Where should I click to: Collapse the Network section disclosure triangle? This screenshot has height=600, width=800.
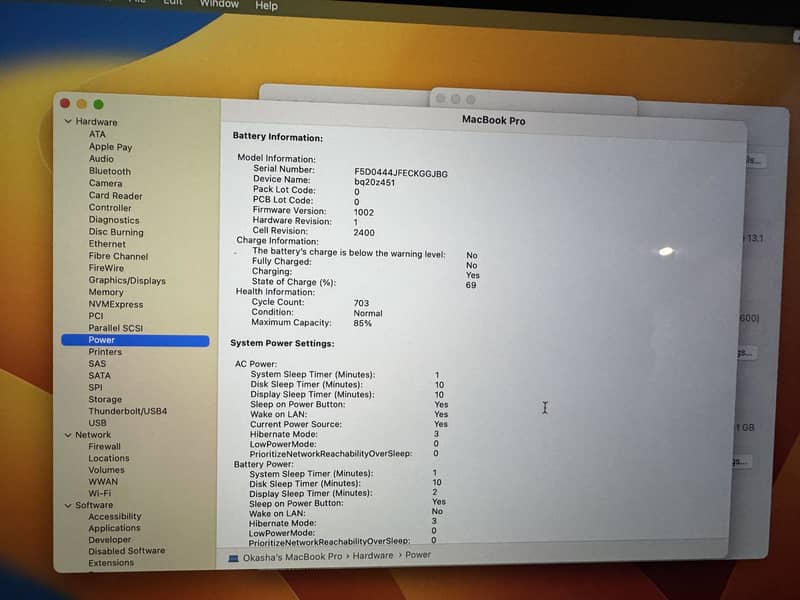(x=67, y=435)
